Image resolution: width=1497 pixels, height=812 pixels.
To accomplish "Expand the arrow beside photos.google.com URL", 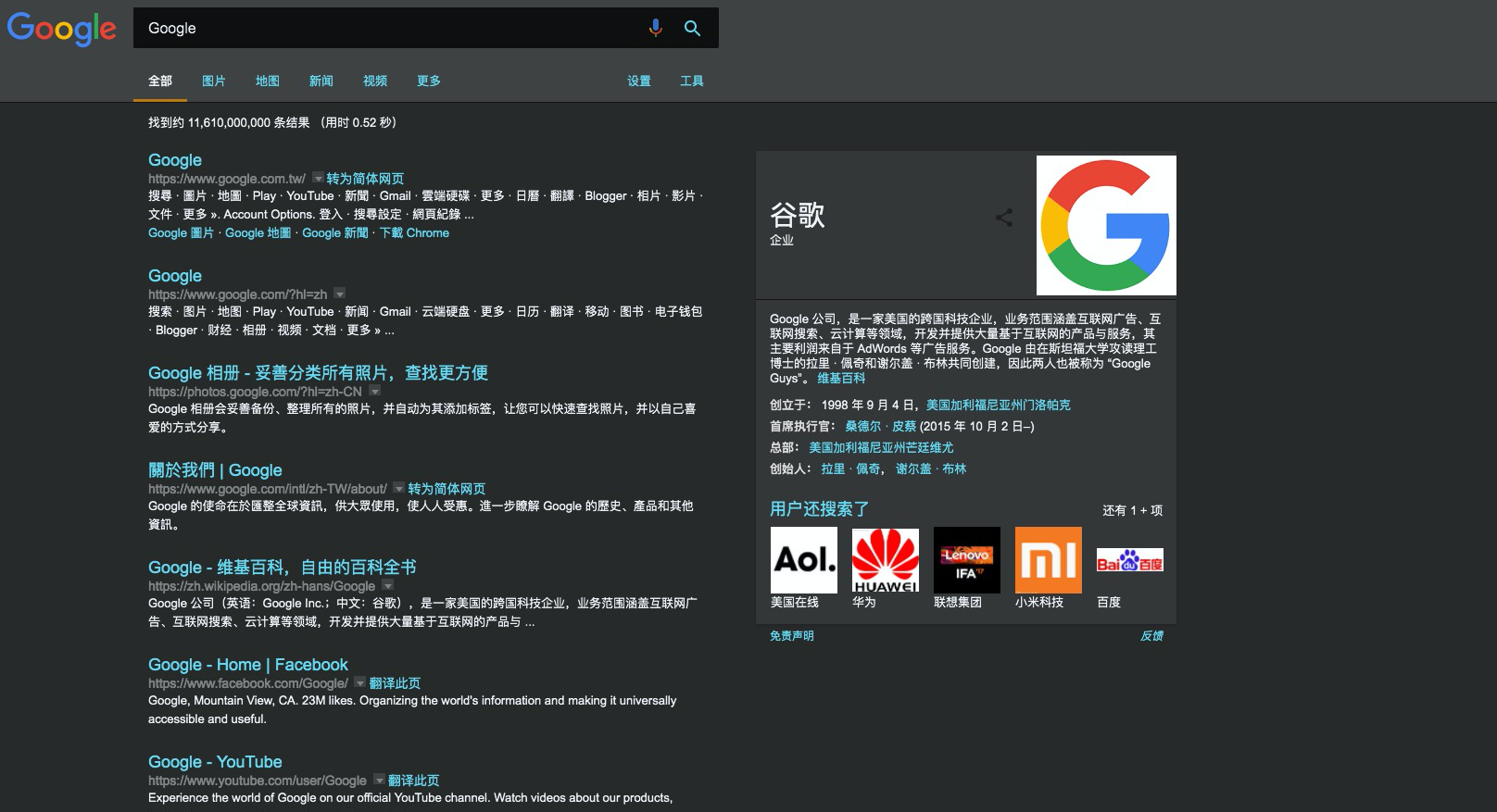I will click(374, 391).
